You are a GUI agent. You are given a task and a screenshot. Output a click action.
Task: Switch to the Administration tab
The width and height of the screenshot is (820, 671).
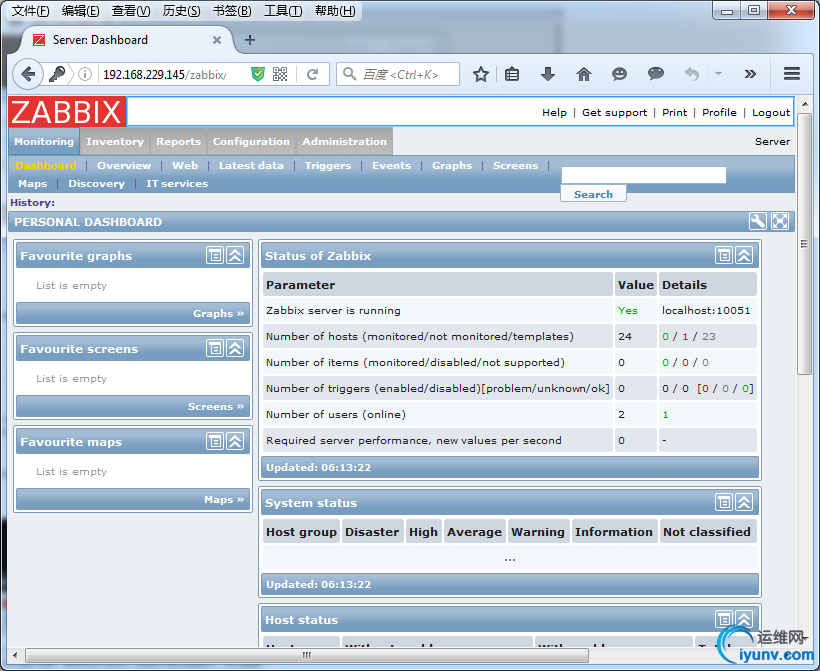[x=344, y=141]
